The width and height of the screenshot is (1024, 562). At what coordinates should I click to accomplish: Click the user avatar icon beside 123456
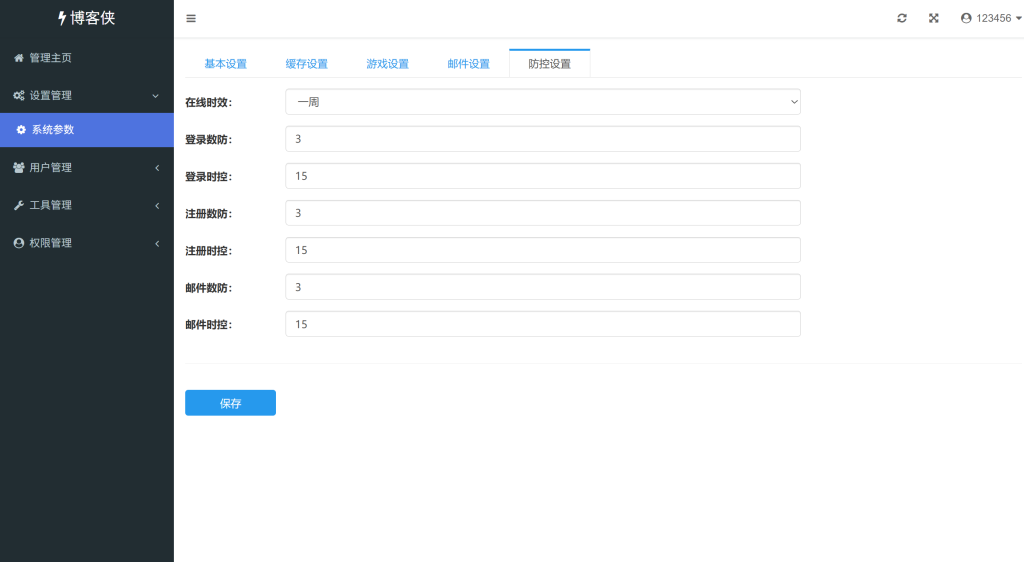[x=966, y=18]
